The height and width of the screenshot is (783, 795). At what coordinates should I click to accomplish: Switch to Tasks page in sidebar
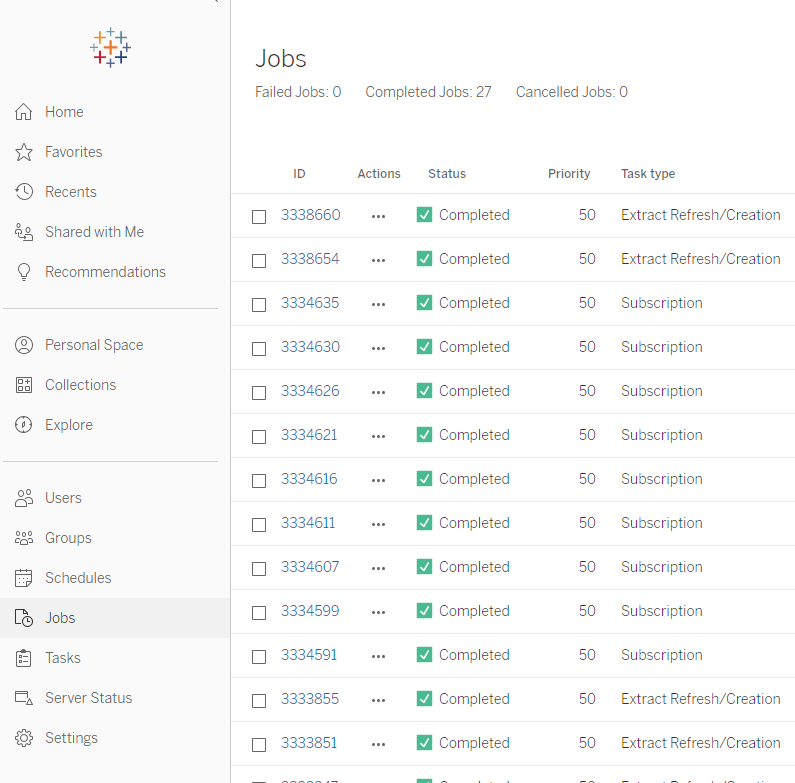[62, 658]
